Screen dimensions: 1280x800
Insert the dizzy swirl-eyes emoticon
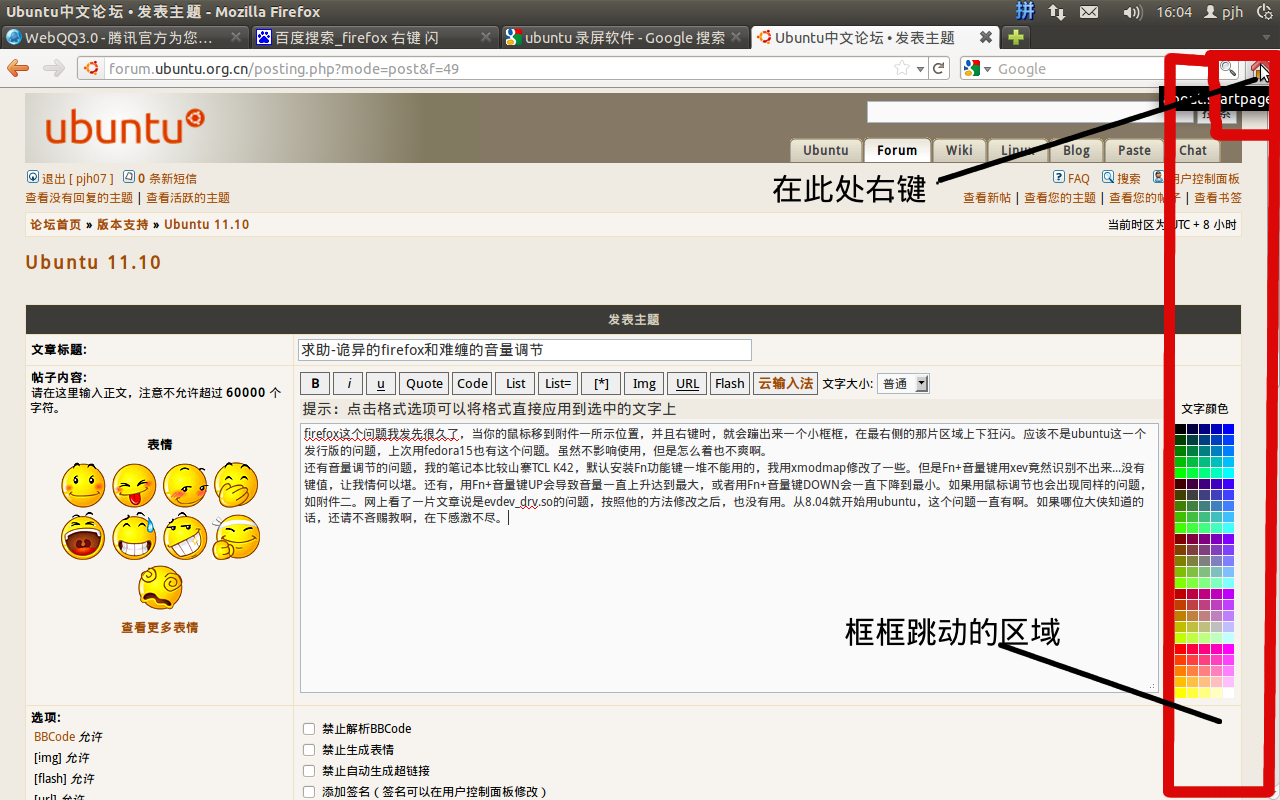[x=160, y=588]
